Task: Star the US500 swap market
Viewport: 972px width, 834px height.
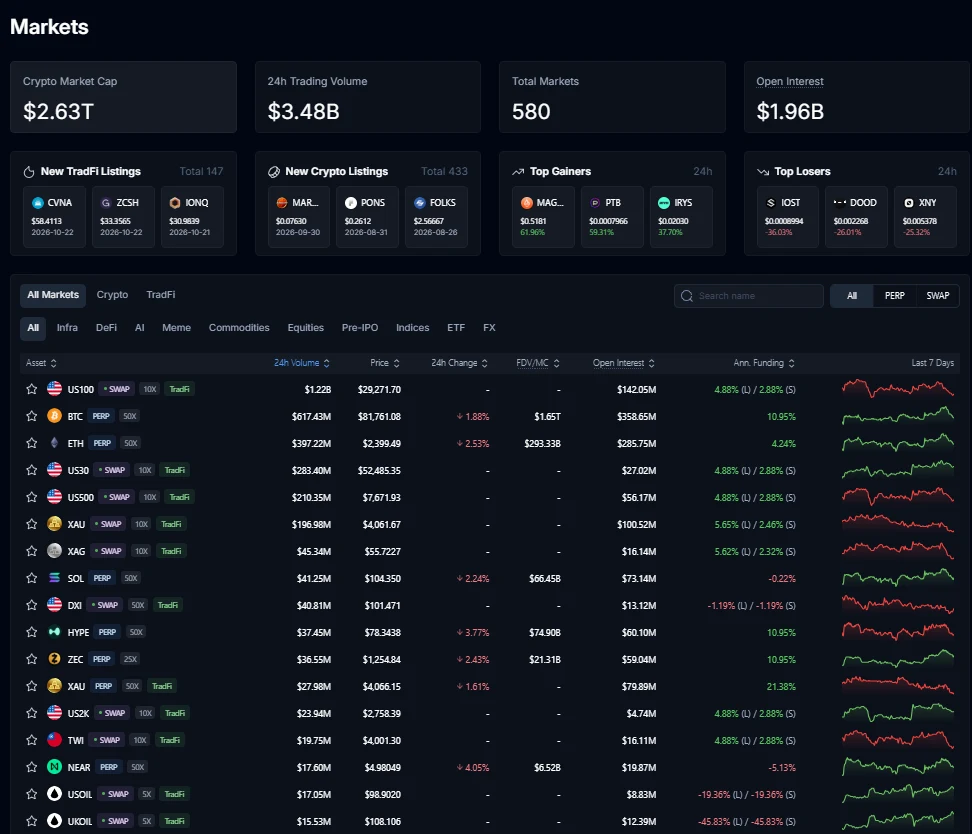Action: [x=32, y=497]
